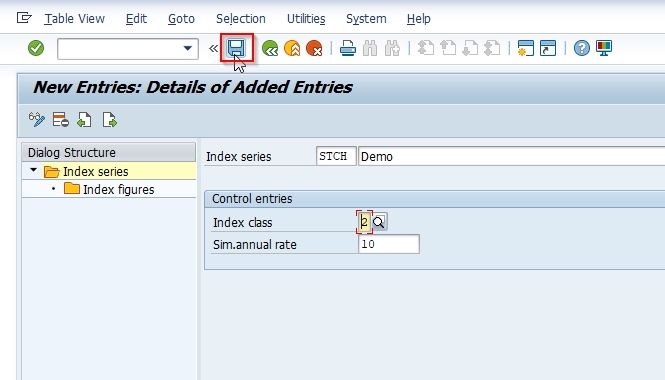Go to Next Page icon
665x380 pixels.
click(470, 48)
